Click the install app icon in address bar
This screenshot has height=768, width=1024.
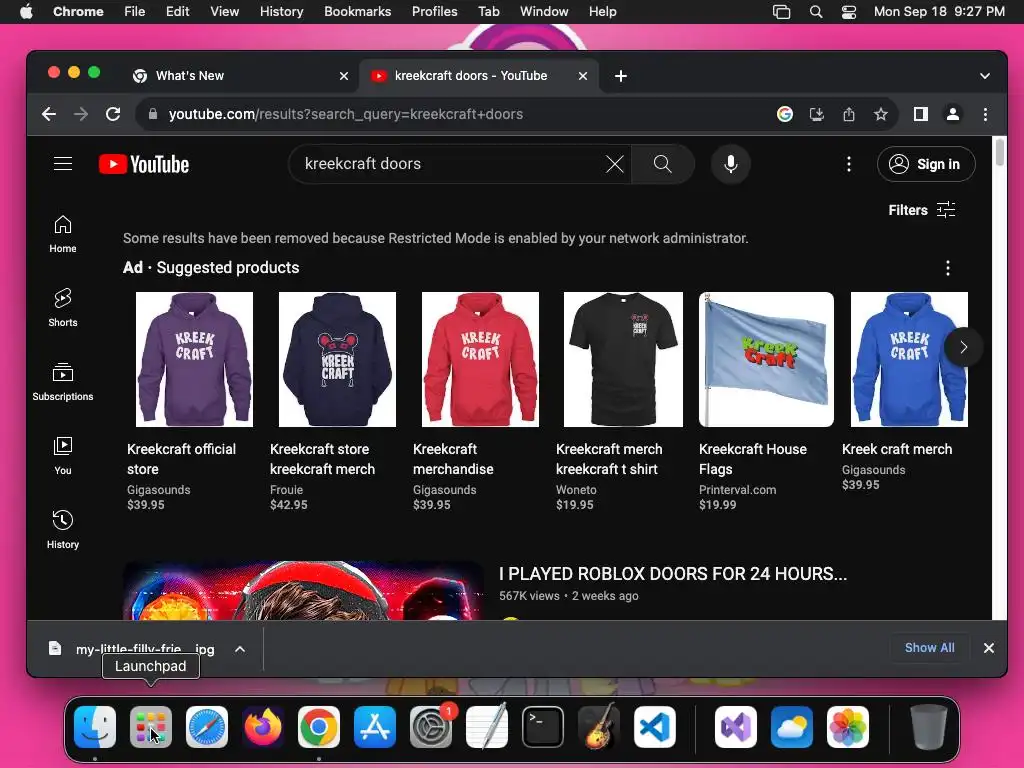(816, 114)
